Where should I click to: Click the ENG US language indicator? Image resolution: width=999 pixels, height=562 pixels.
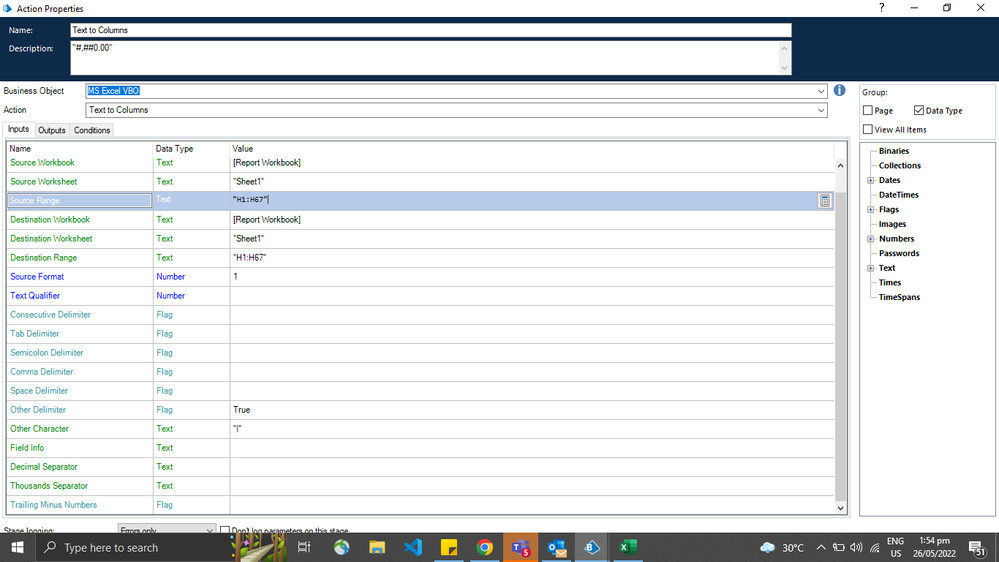pos(895,547)
